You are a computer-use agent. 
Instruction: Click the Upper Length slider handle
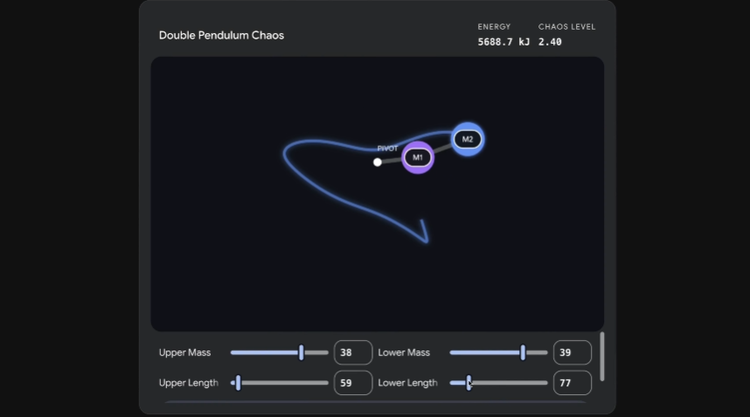click(237, 382)
